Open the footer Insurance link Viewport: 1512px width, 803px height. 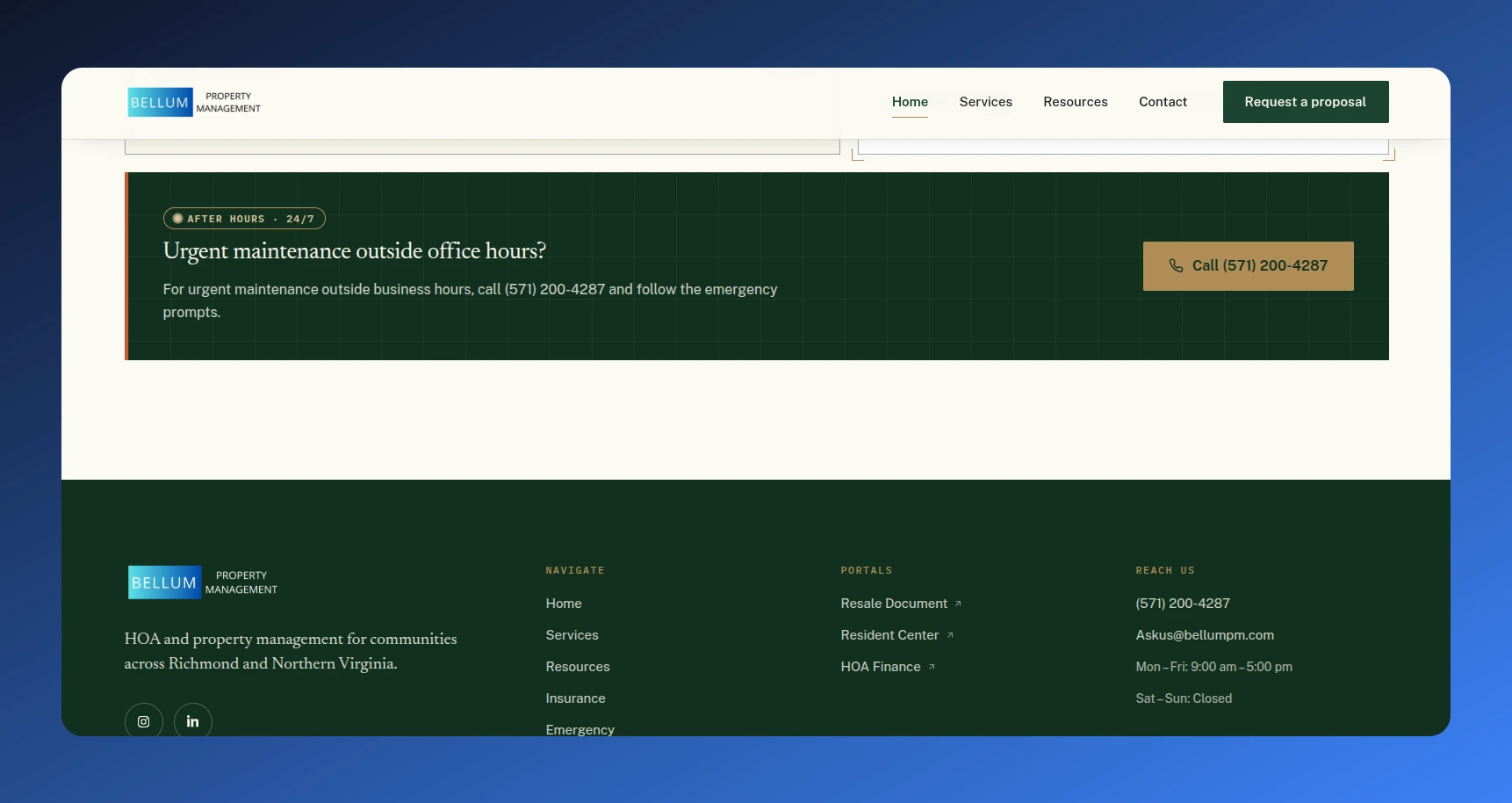(x=575, y=698)
